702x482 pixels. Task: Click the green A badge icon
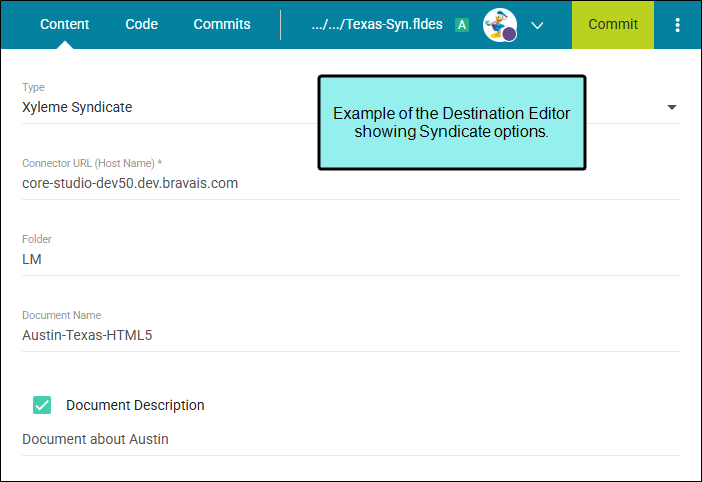coord(461,25)
